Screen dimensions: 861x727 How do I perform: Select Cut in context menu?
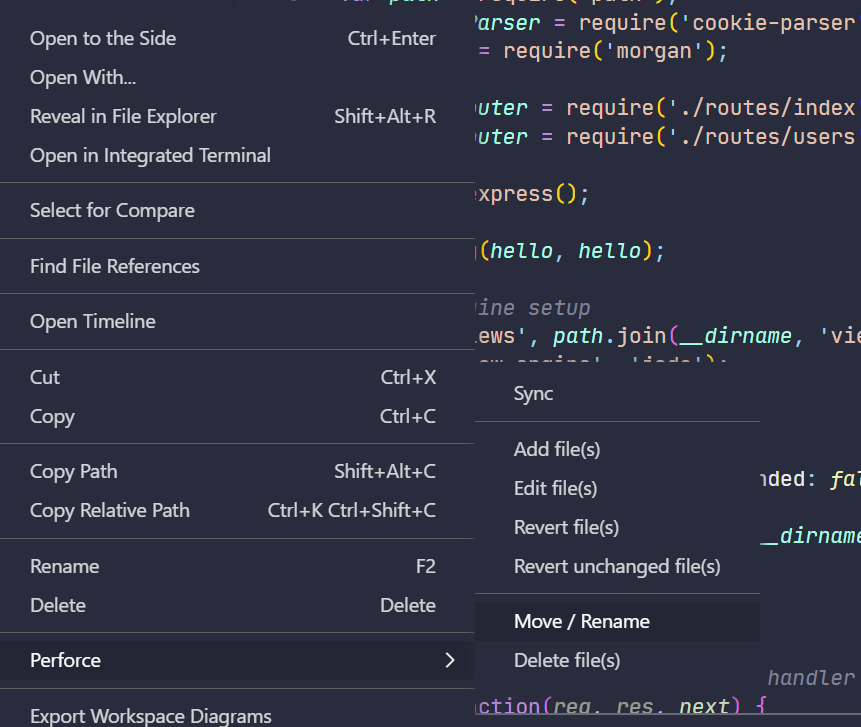pyautogui.click(x=237, y=377)
